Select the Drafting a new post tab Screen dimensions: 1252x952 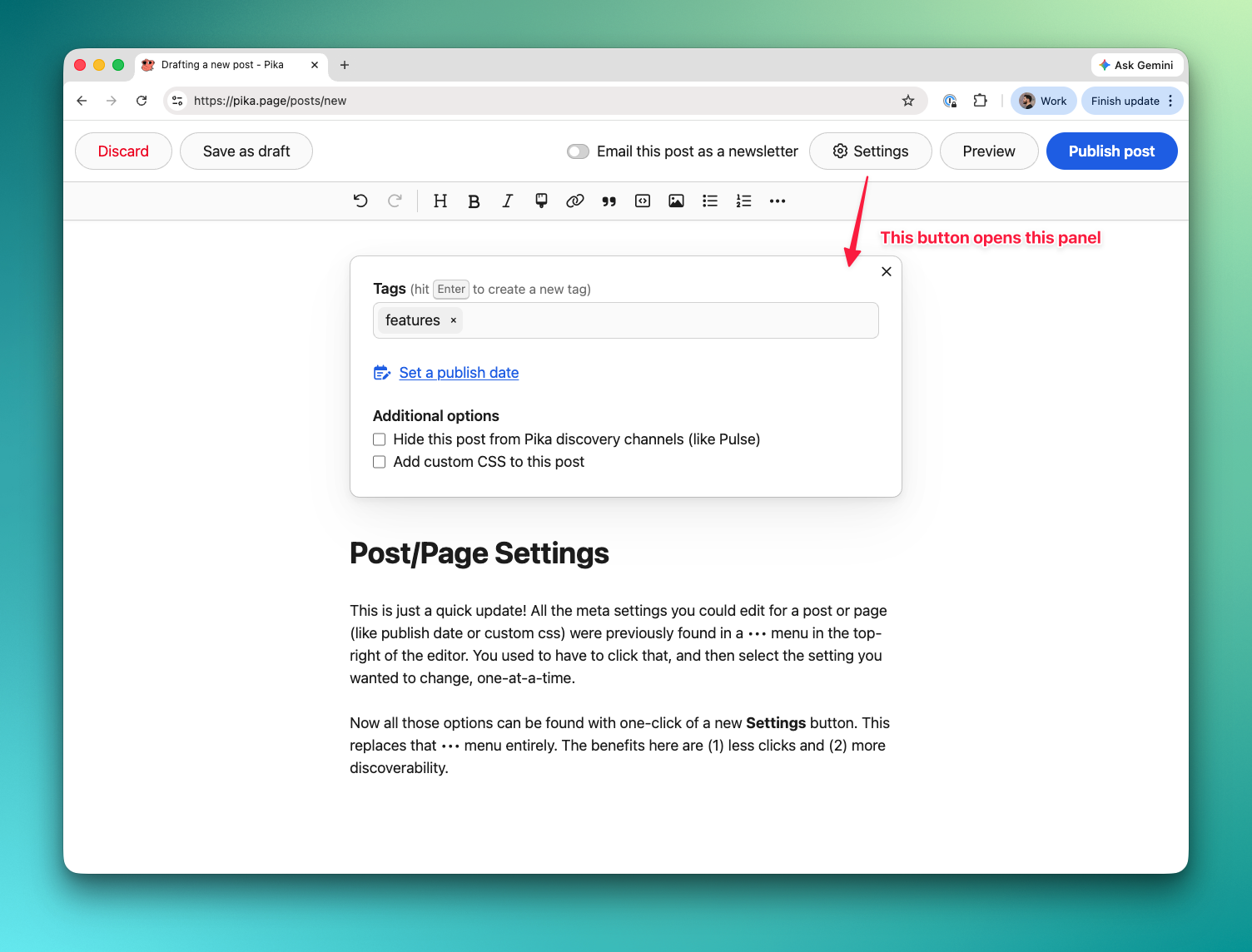coord(222,65)
